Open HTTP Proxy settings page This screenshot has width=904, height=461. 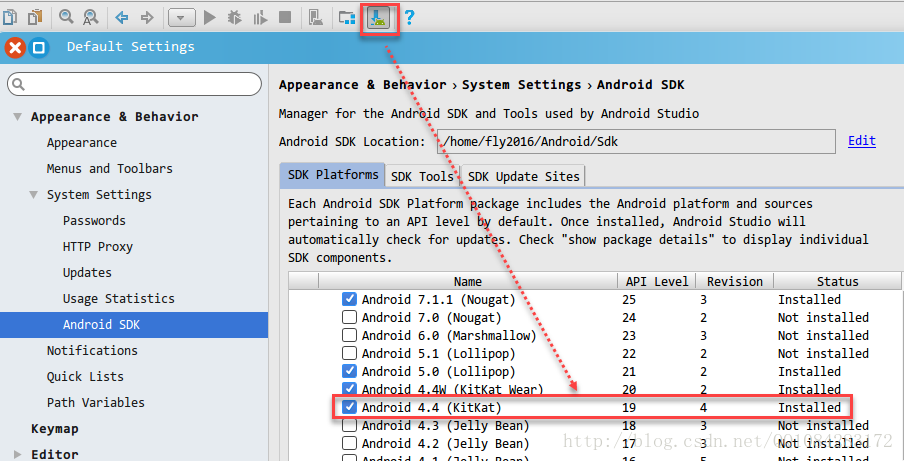click(98, 247)
